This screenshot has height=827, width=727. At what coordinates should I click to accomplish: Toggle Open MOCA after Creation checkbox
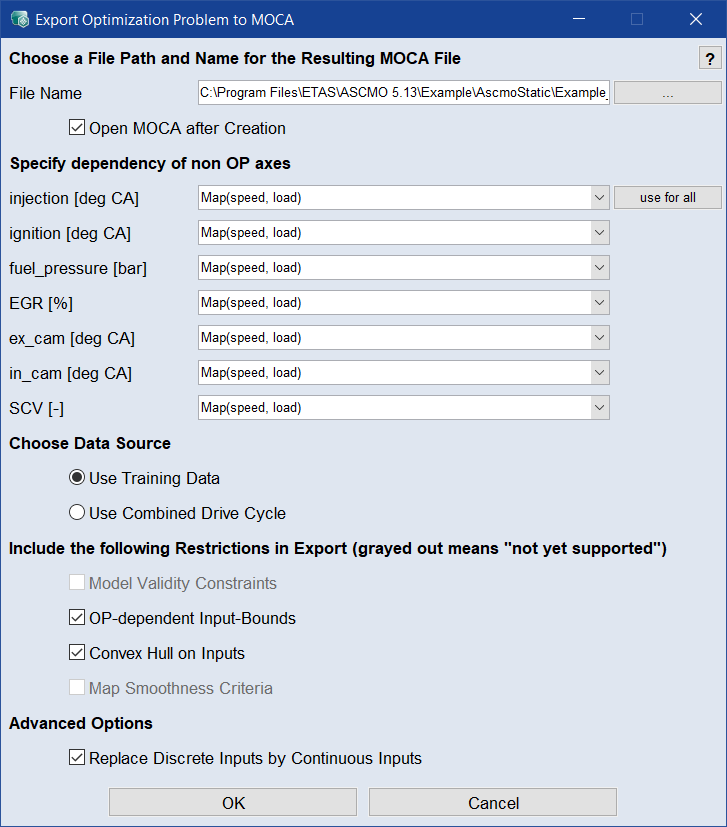click(x=77, y=128)
